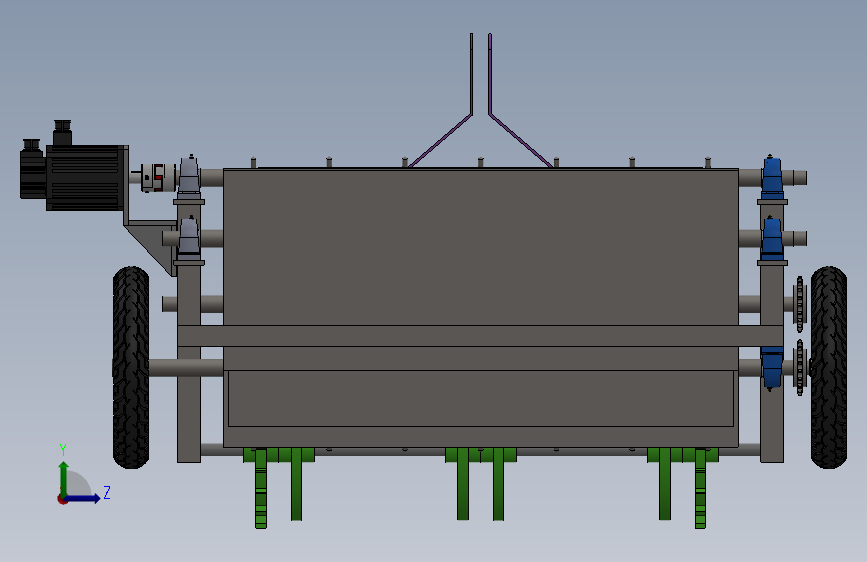Image resolution: width=867 pixels, height=562 pixels.
Task: Select the lower inset panel of the hopper
Action: (x=480, y=398)
